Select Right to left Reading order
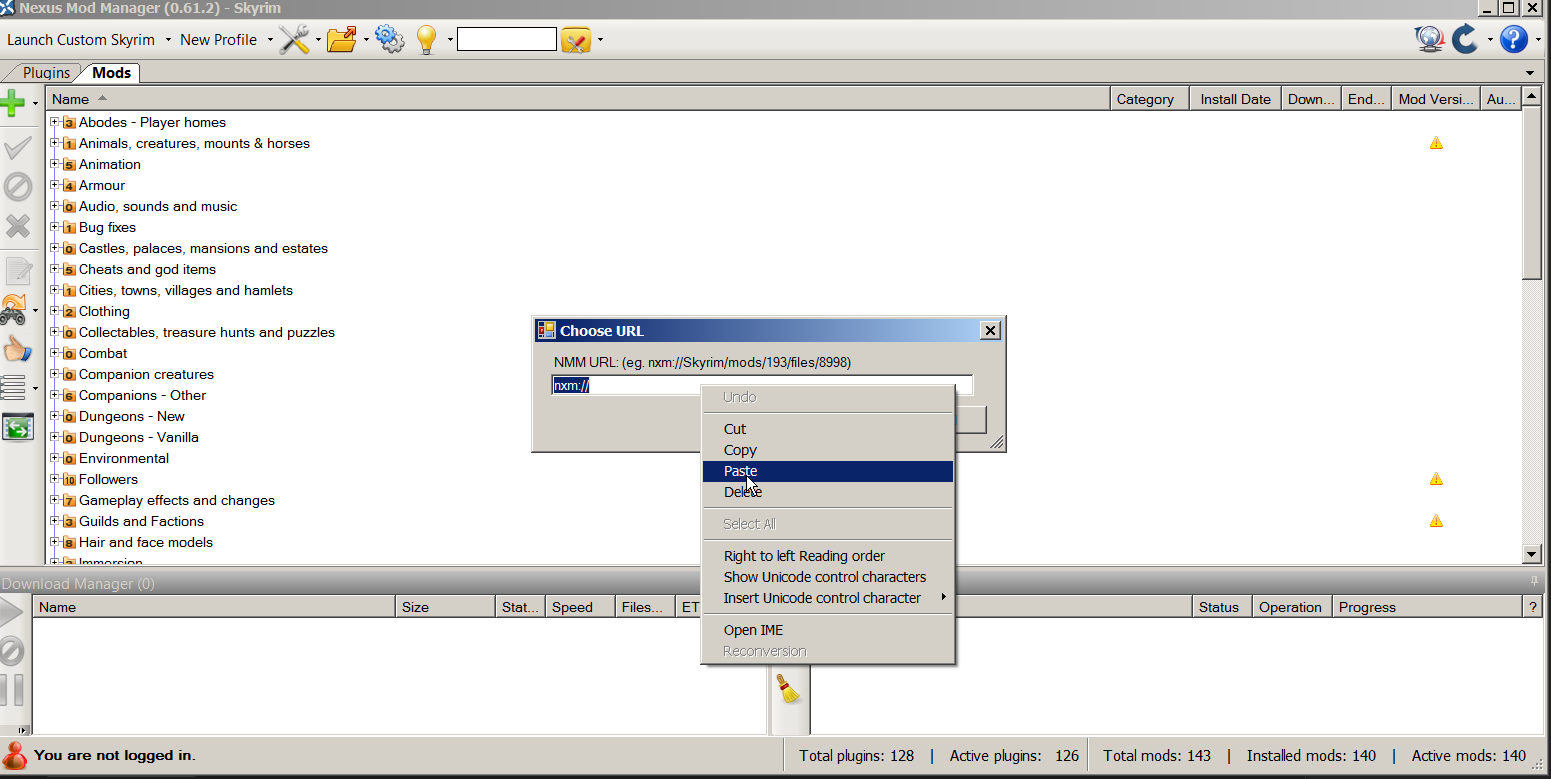Screen dimensions: 1551x779 828,556
